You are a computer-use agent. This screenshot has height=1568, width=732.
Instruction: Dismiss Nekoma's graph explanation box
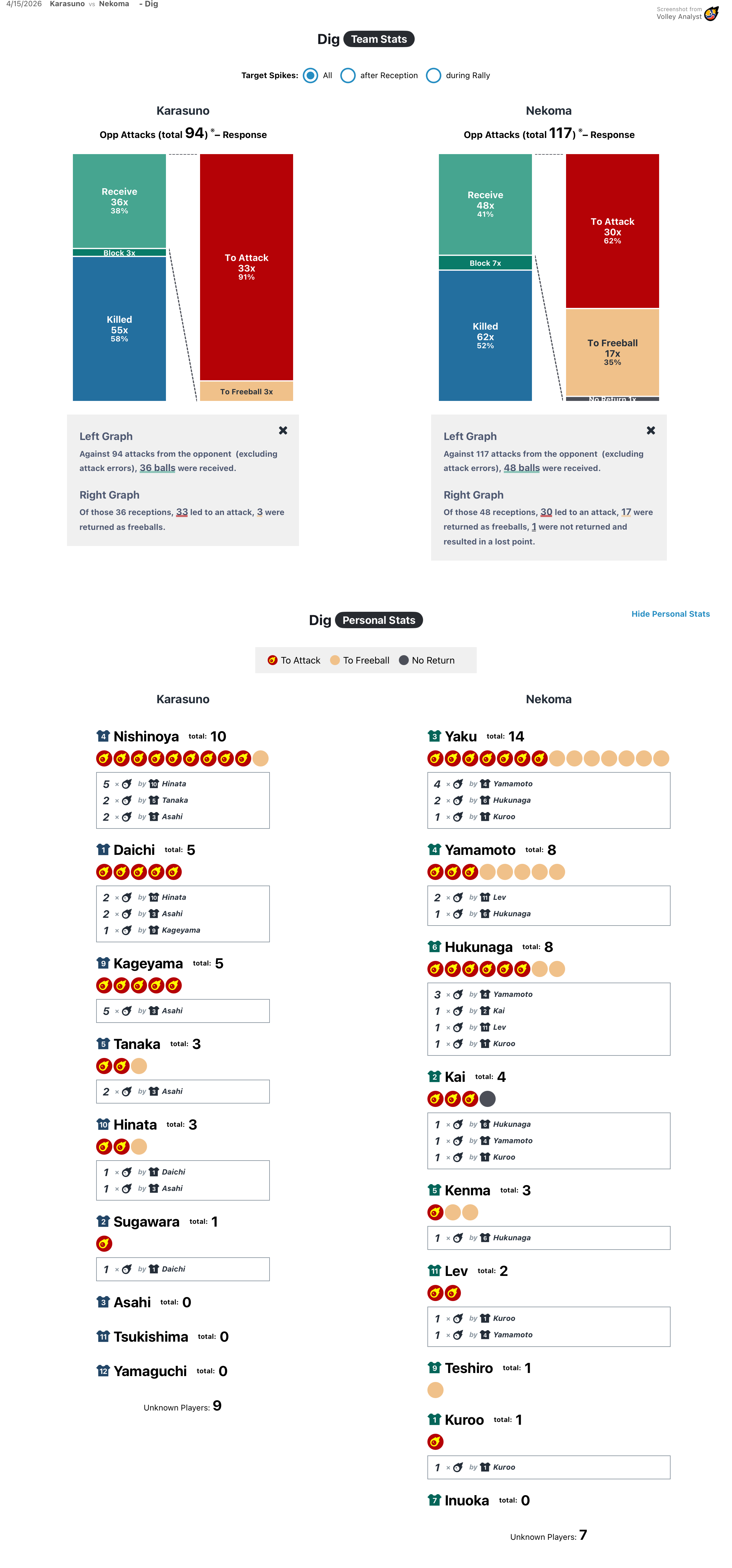coord(651,430)
